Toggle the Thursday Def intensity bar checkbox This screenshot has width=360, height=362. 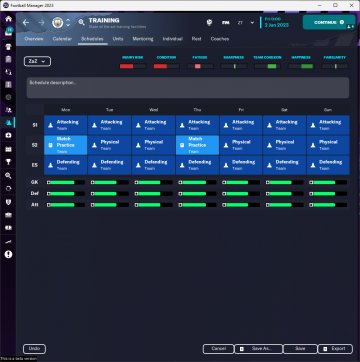click(180, 194)
